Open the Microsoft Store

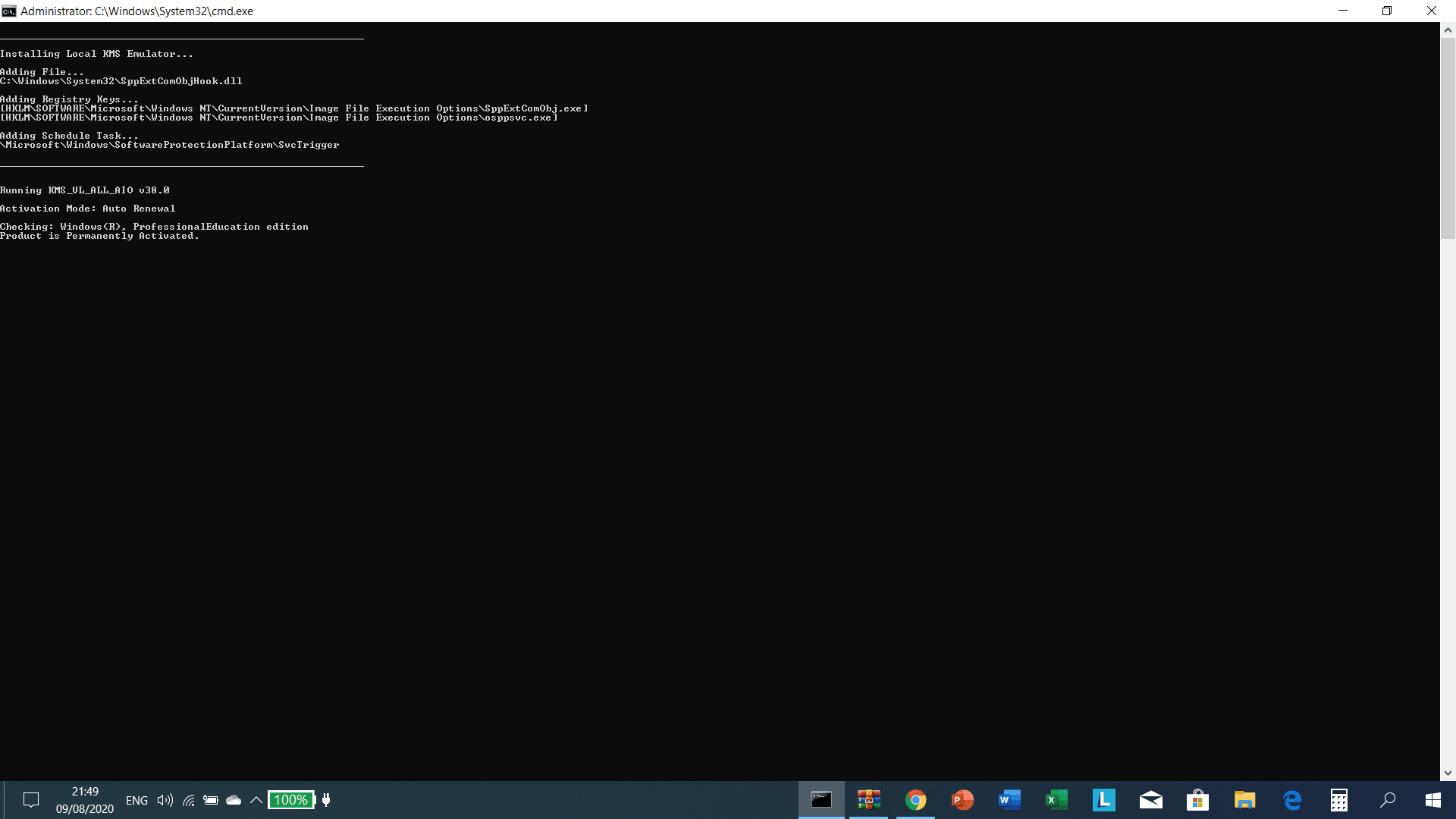click(1198, 799)
